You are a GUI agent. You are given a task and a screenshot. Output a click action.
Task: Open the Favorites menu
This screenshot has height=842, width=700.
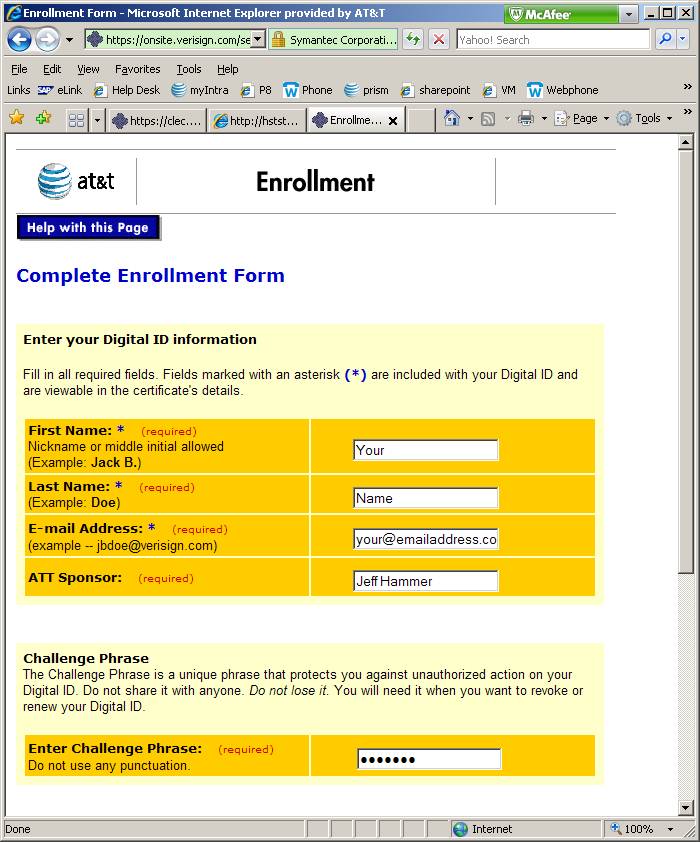click(x=137, y=69)
